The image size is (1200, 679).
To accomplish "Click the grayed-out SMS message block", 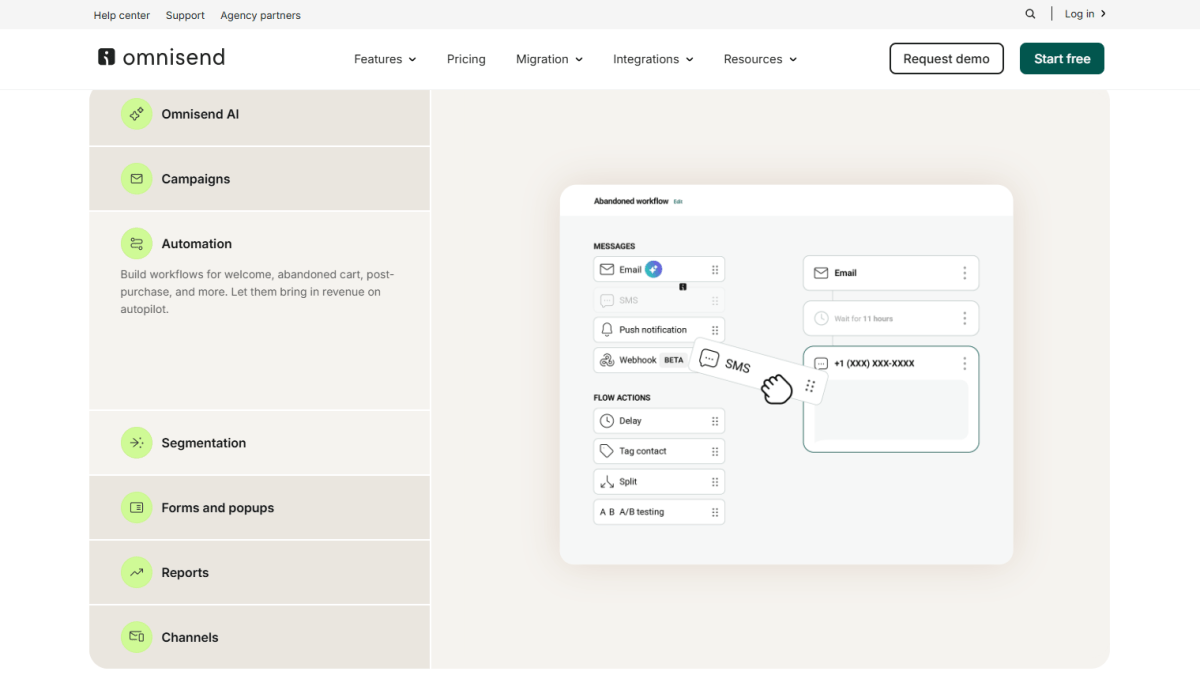I will click(659, 300).
